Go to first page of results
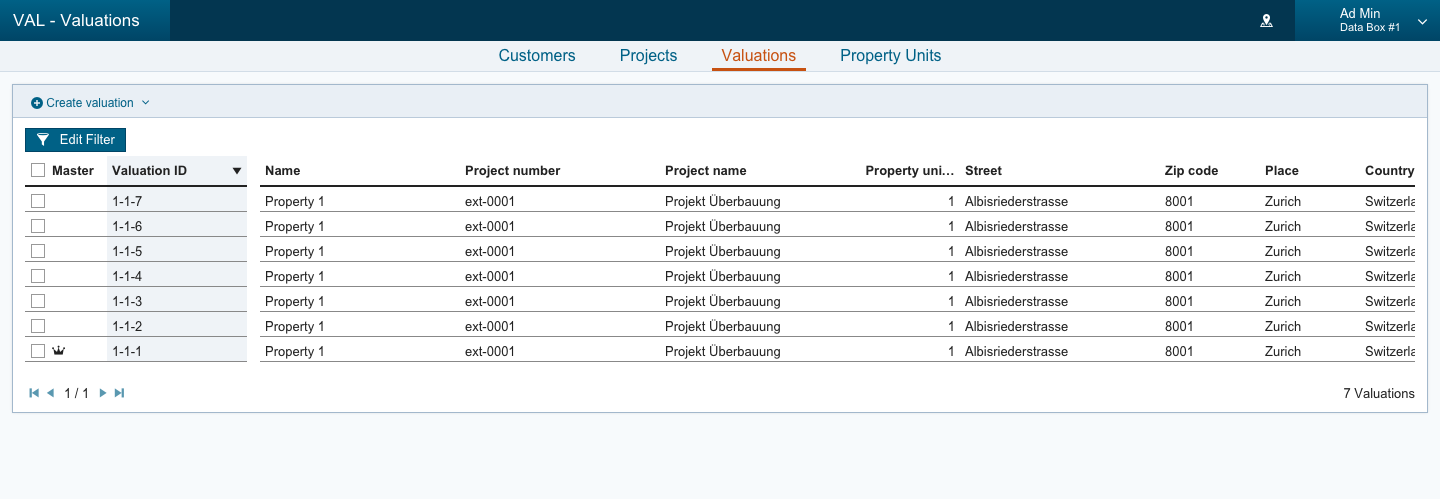 click(34, 393)
